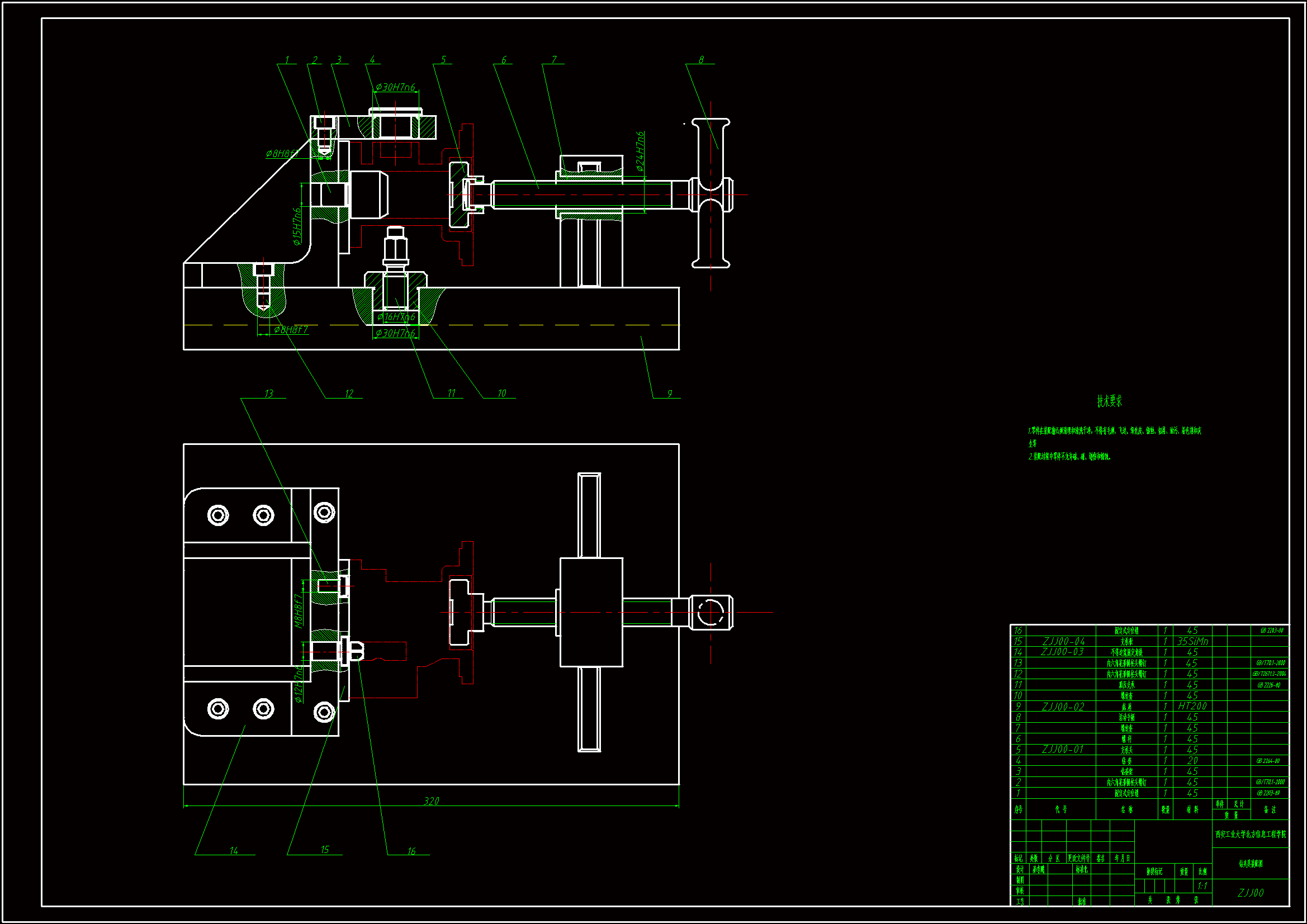The height and width of the screenshot is (924, 1307).
Task: Select the ZJJ00-02 part code cell
Action: point(1062,706)
